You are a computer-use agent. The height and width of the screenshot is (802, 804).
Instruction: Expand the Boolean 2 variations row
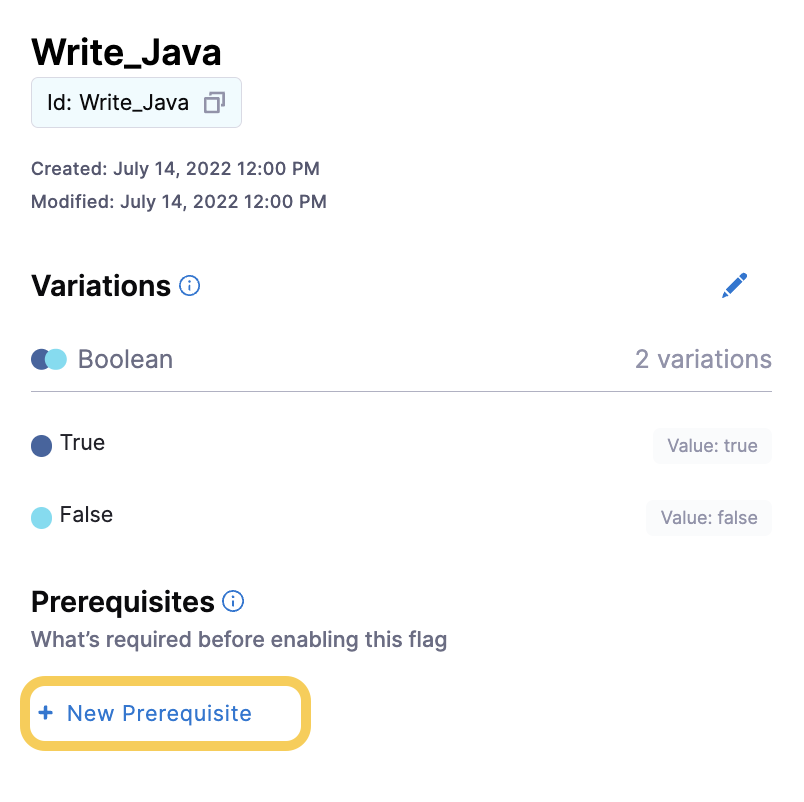[x=400, y=359]
